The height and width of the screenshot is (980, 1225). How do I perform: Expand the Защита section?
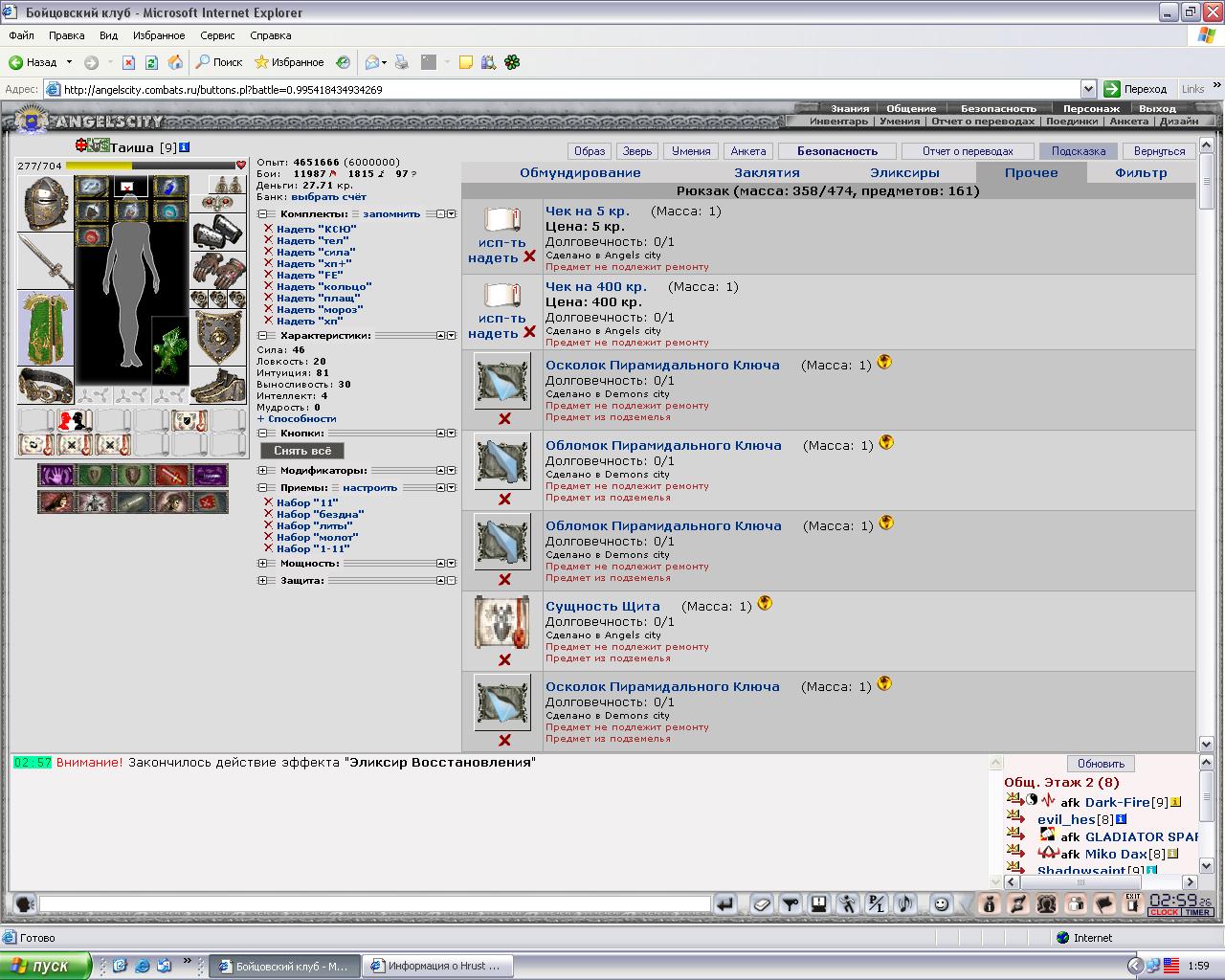pyautogui.click(x=262, y=580)
